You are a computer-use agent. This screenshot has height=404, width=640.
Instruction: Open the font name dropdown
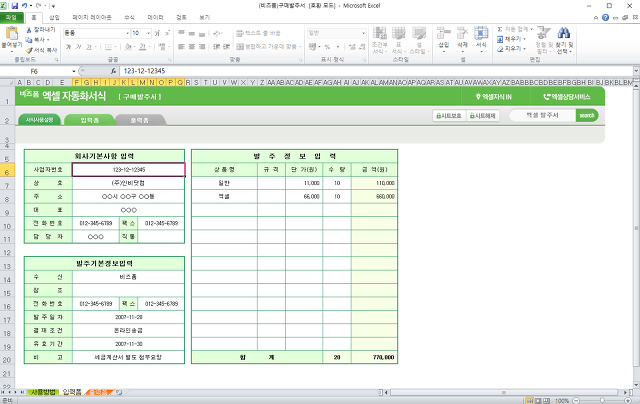click(127, 33)
